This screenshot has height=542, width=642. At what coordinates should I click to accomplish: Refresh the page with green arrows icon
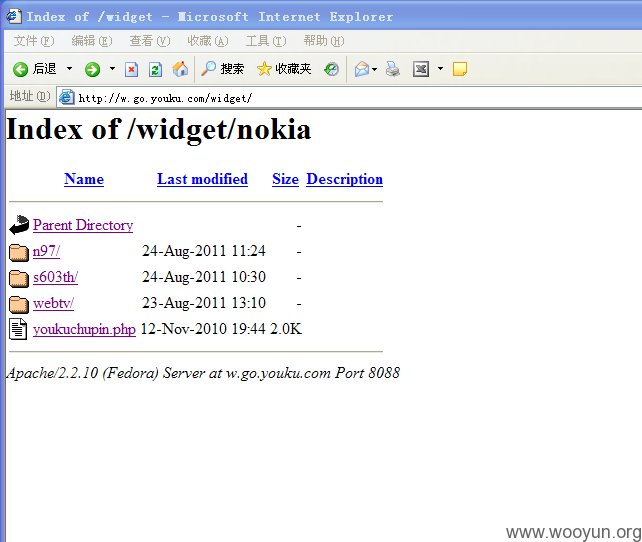click(155, 69)
